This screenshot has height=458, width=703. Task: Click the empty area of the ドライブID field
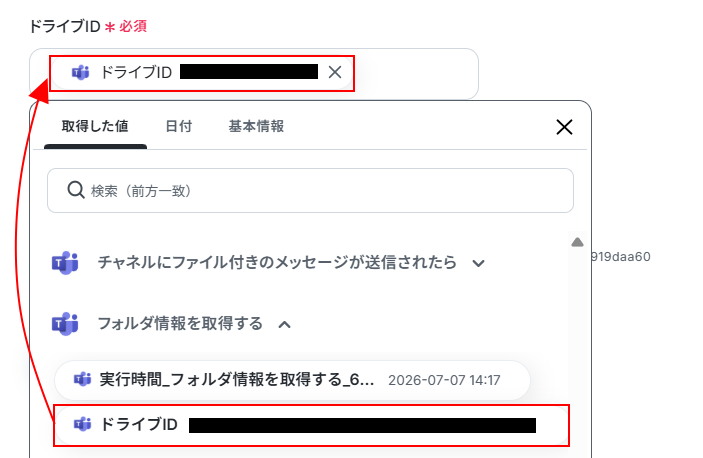click(x=417, y=73)
